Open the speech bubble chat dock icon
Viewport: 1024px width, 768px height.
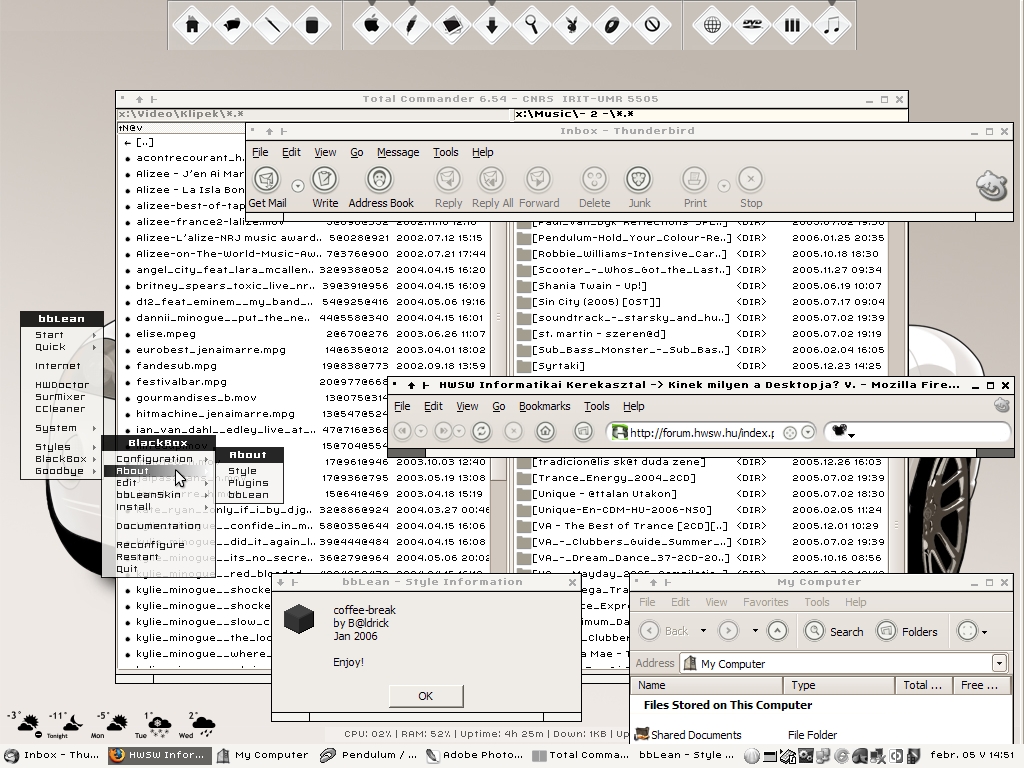coord(232,25)
